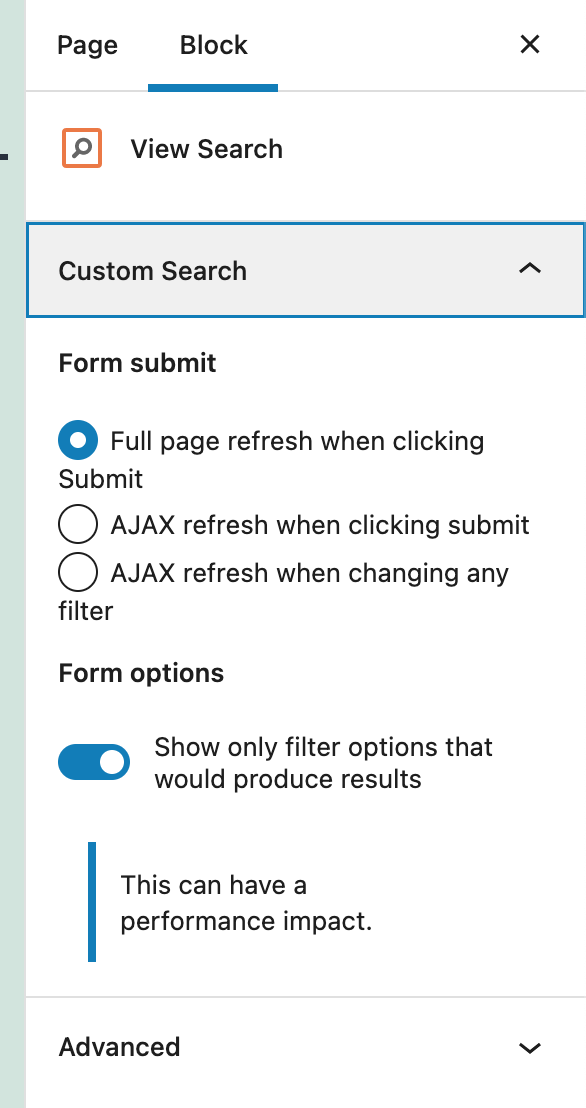Expand Advanced using the down chevron
The image size is (586, 1108).
pyautogui.click(x=529, y=1047)
